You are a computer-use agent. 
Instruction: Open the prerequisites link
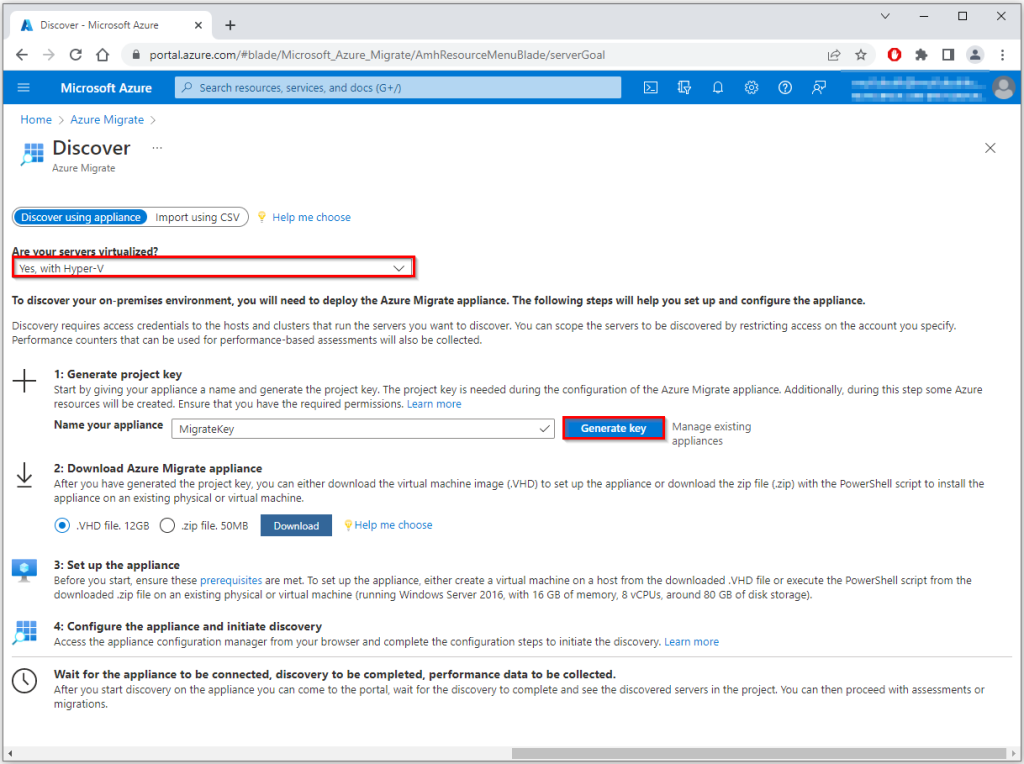tap(231, 581)
